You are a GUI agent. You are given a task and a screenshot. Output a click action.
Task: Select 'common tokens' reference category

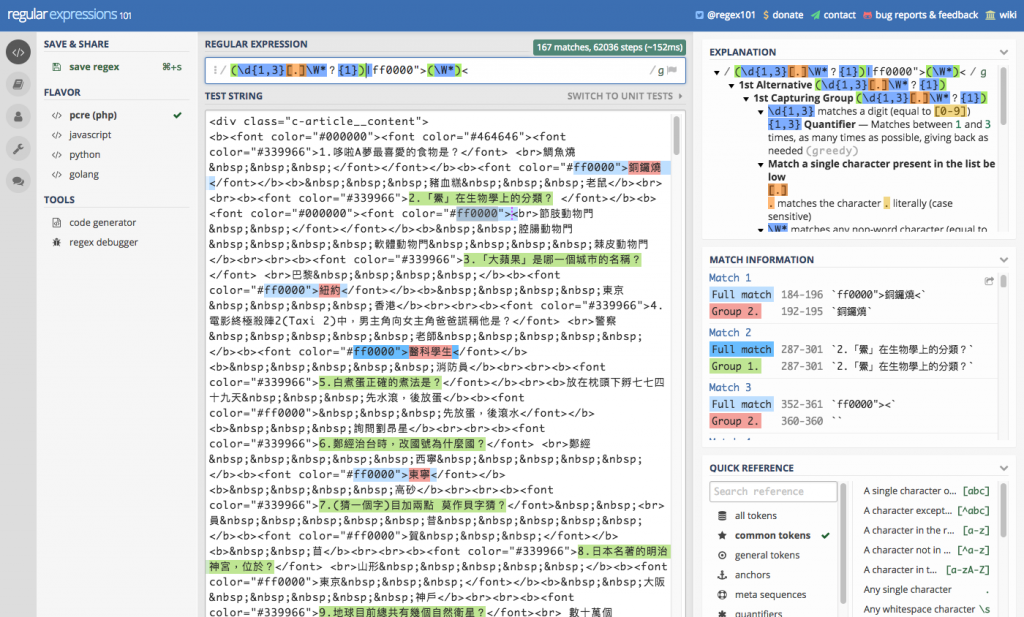773,535
